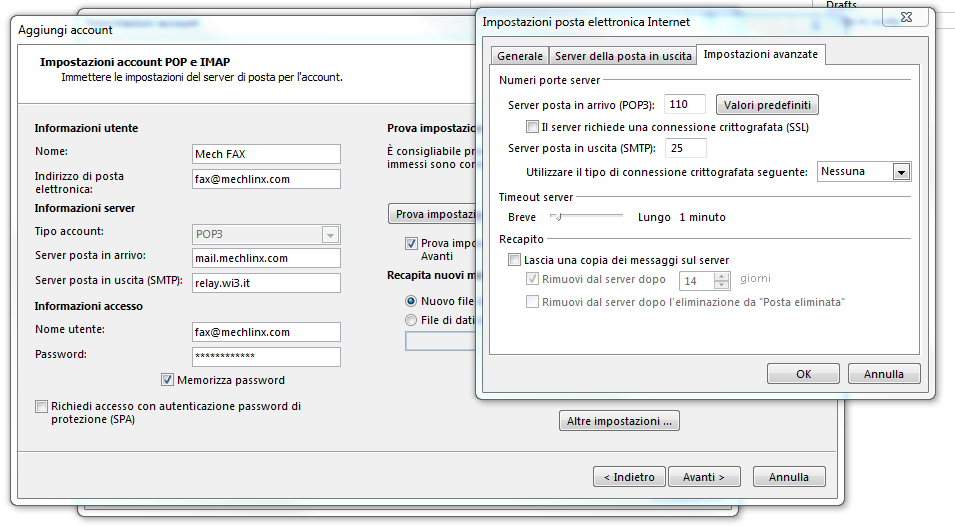Cancel the Internet email settings dialog
Screen dimensions: 955x526
883,374
